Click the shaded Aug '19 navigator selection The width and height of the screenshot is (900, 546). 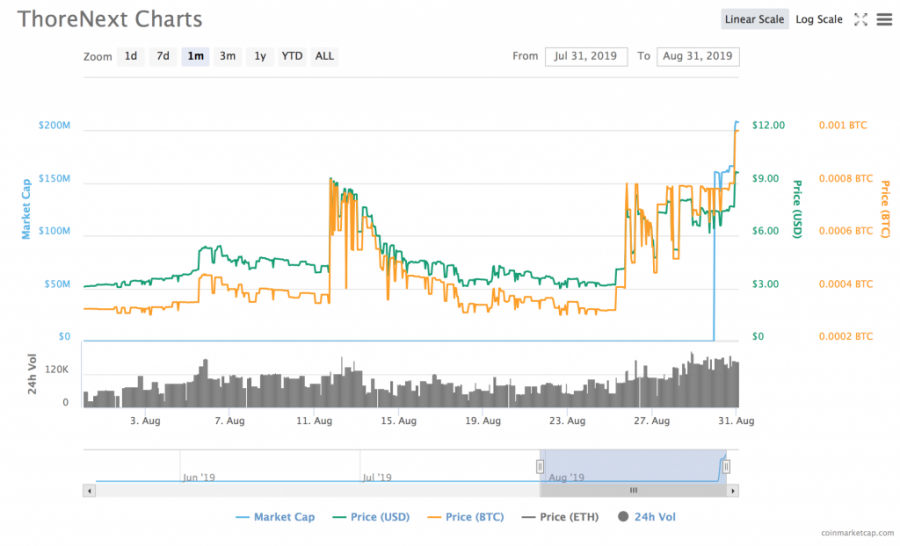coord(633,466)
